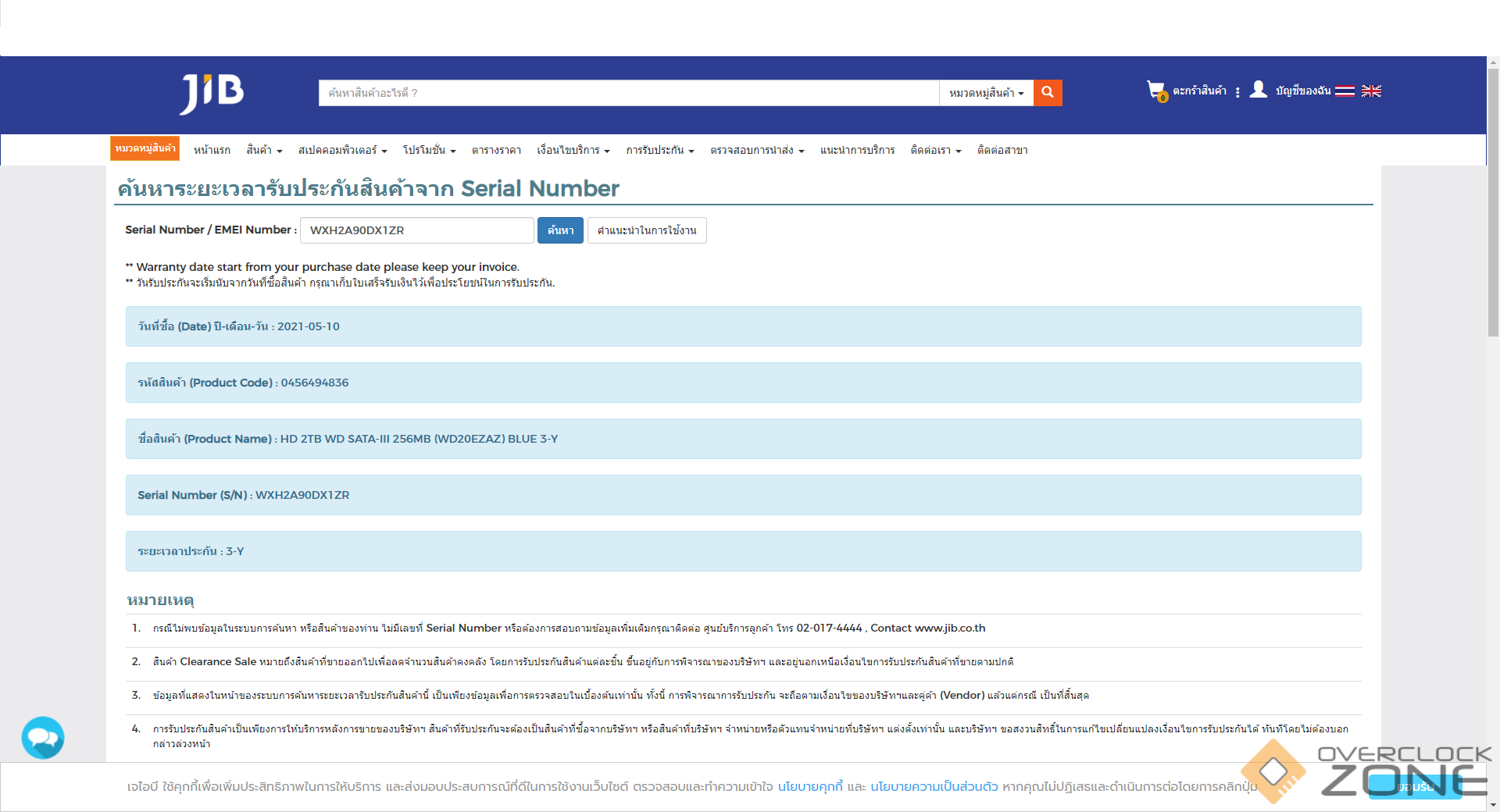Open the ตารางราคา price table page
Screen dimensions: 1500x812
[496, 150]
